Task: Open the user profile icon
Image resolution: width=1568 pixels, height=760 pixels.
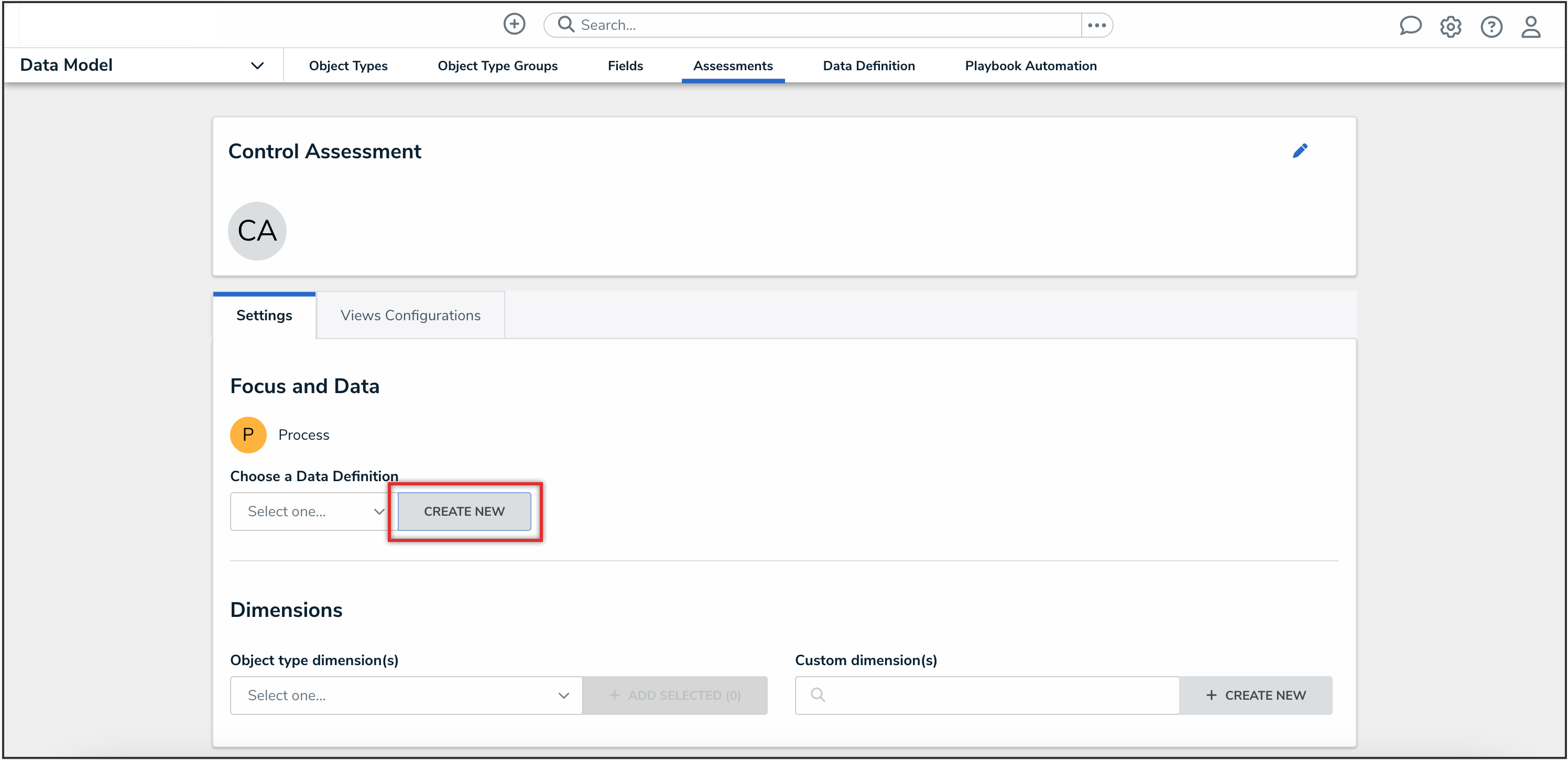Action: (x=1531, y=27)
